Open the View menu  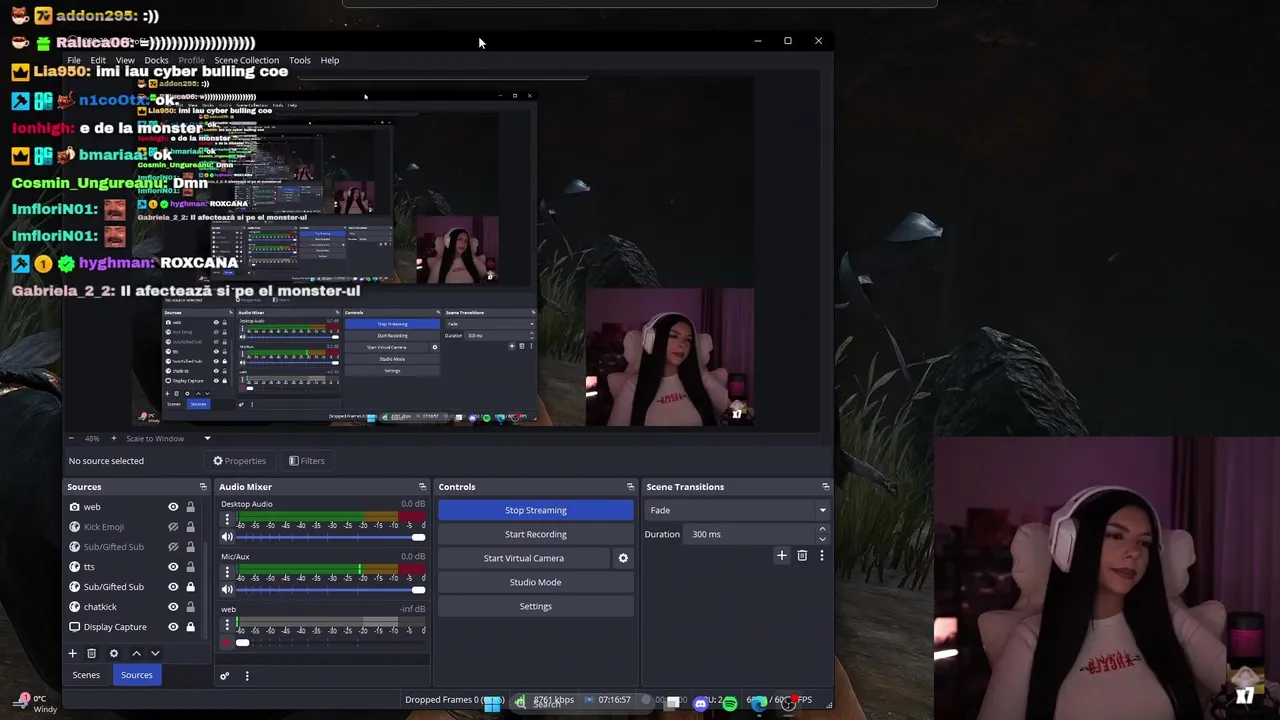[125, 60]
